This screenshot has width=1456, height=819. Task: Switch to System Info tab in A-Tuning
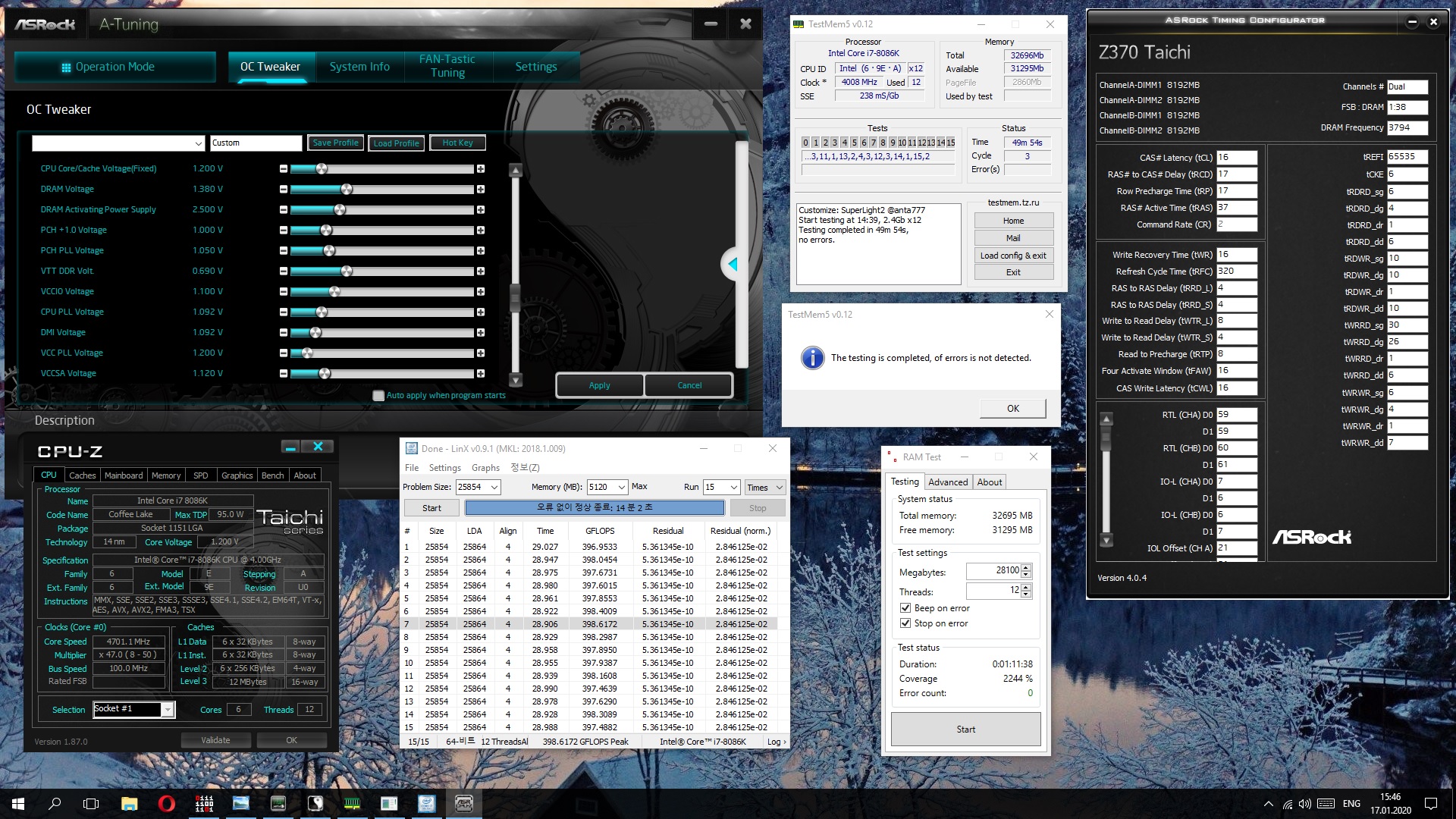click(359, 67)
